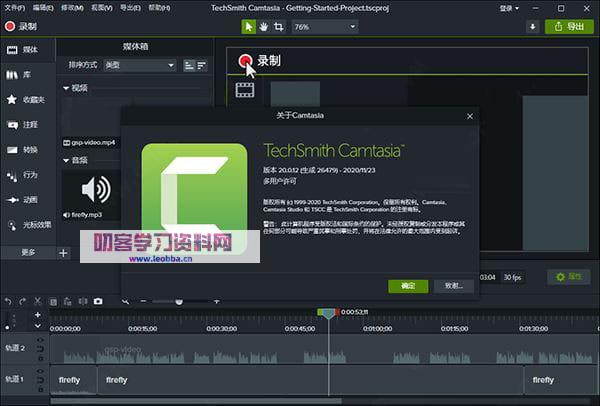Viewport: 600px width, 406px height.
Task: Click the Paste icon in timeline toolbar
Action: click(68, 302)
